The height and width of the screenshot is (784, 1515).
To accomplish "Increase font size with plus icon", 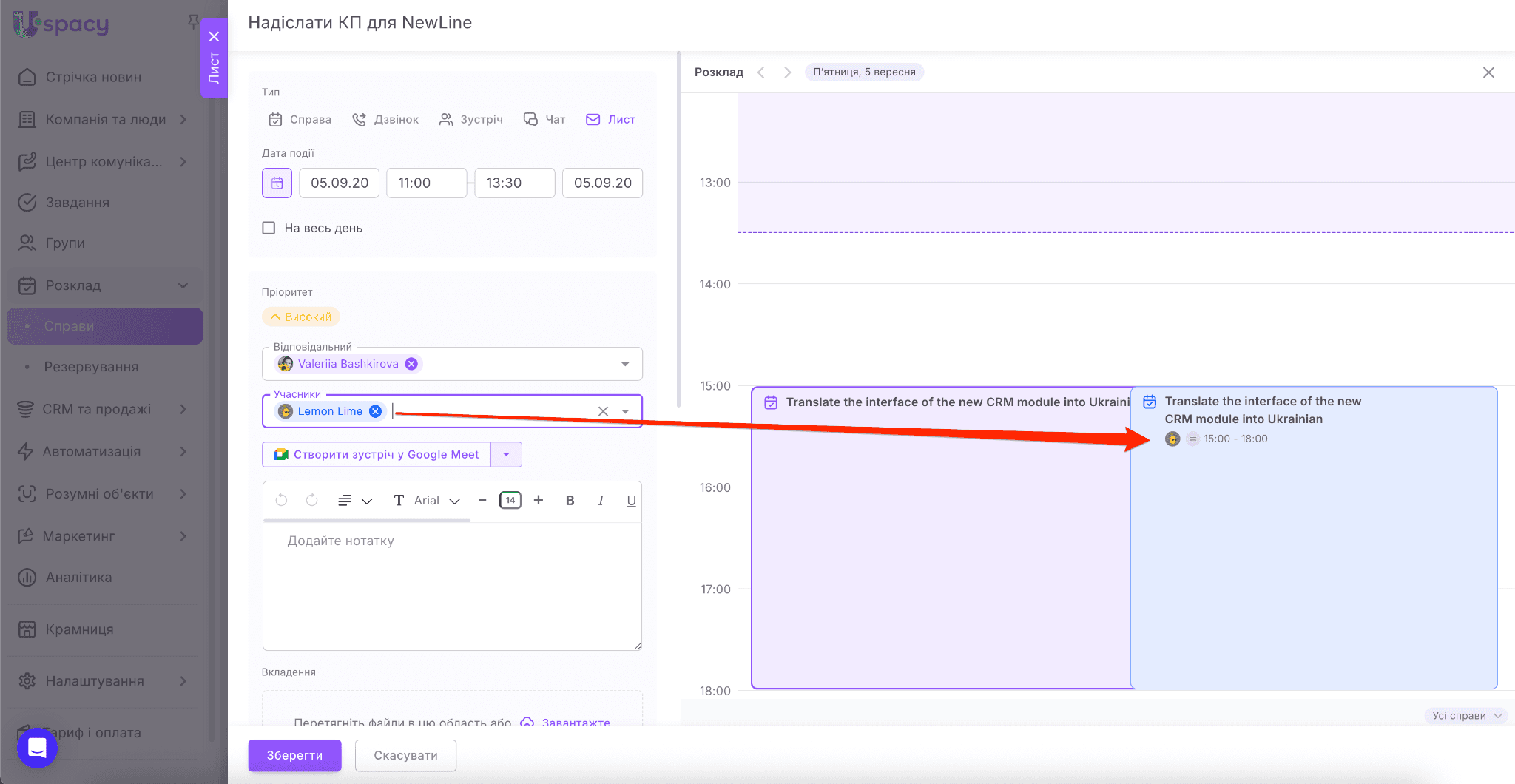I will [x=539, y=500].
